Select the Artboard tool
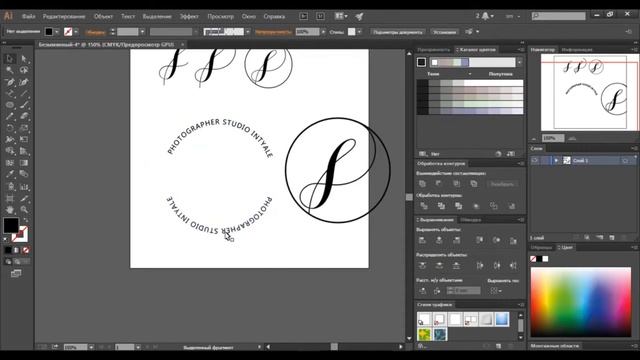The image size is (640, 360). pyautogui.click(x=10, y=199)
